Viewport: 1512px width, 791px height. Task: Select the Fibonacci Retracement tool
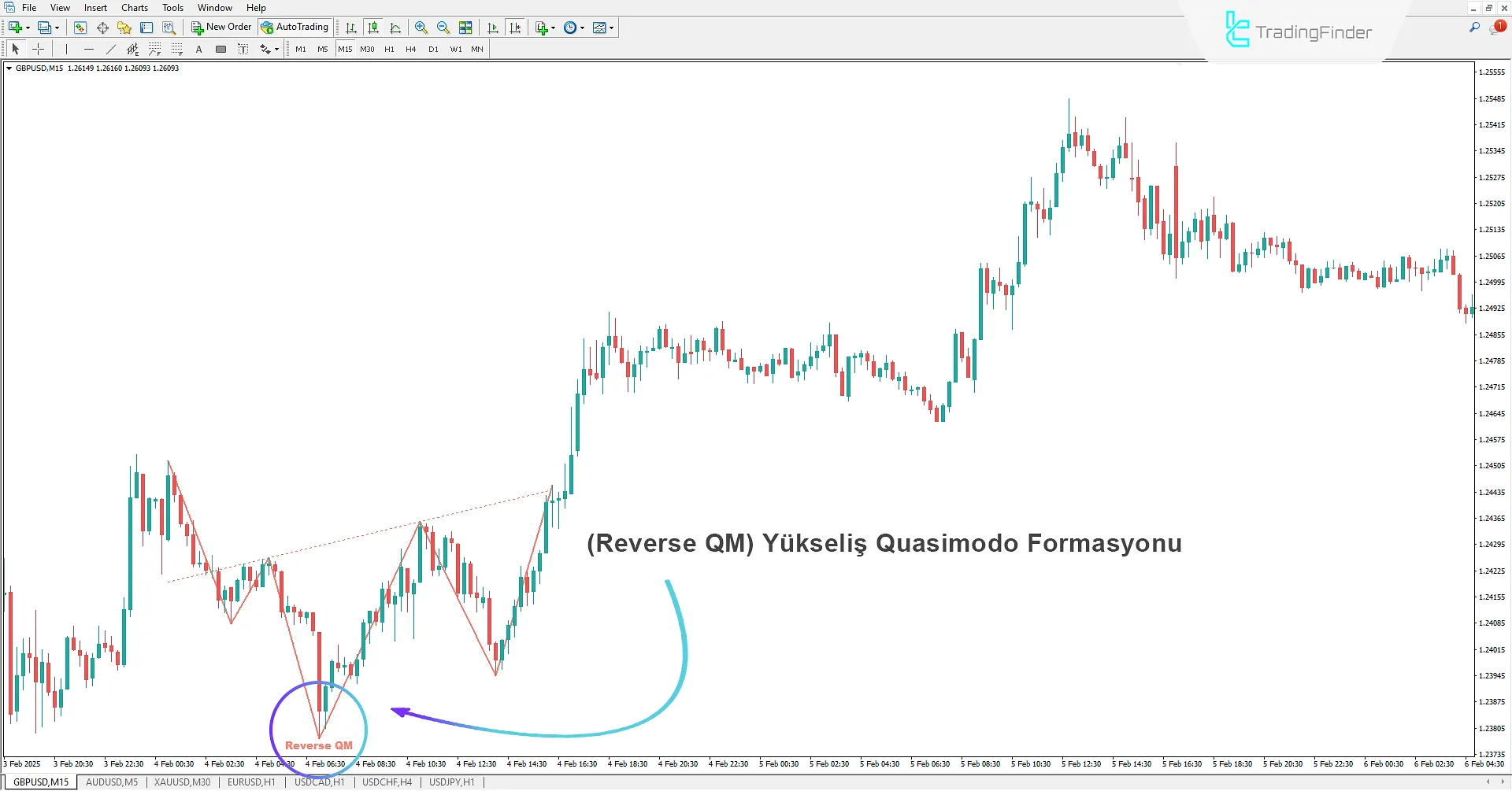(x=154, y=48)
